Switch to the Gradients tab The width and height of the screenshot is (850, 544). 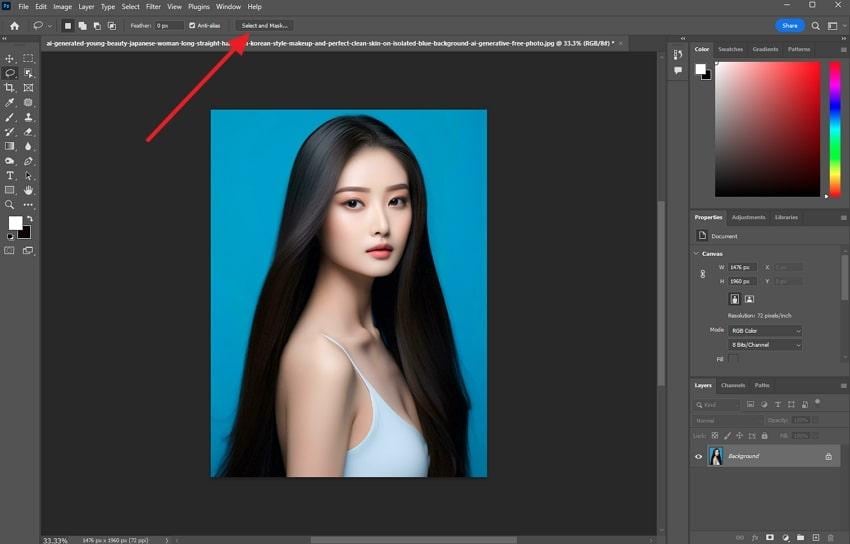coord(765,49)
